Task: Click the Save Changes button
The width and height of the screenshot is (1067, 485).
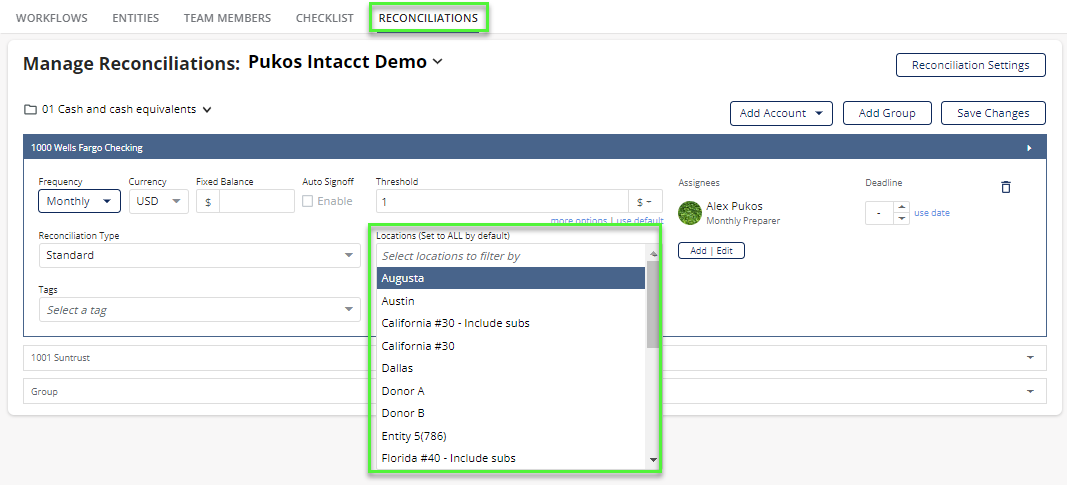Action: [994, 114]
